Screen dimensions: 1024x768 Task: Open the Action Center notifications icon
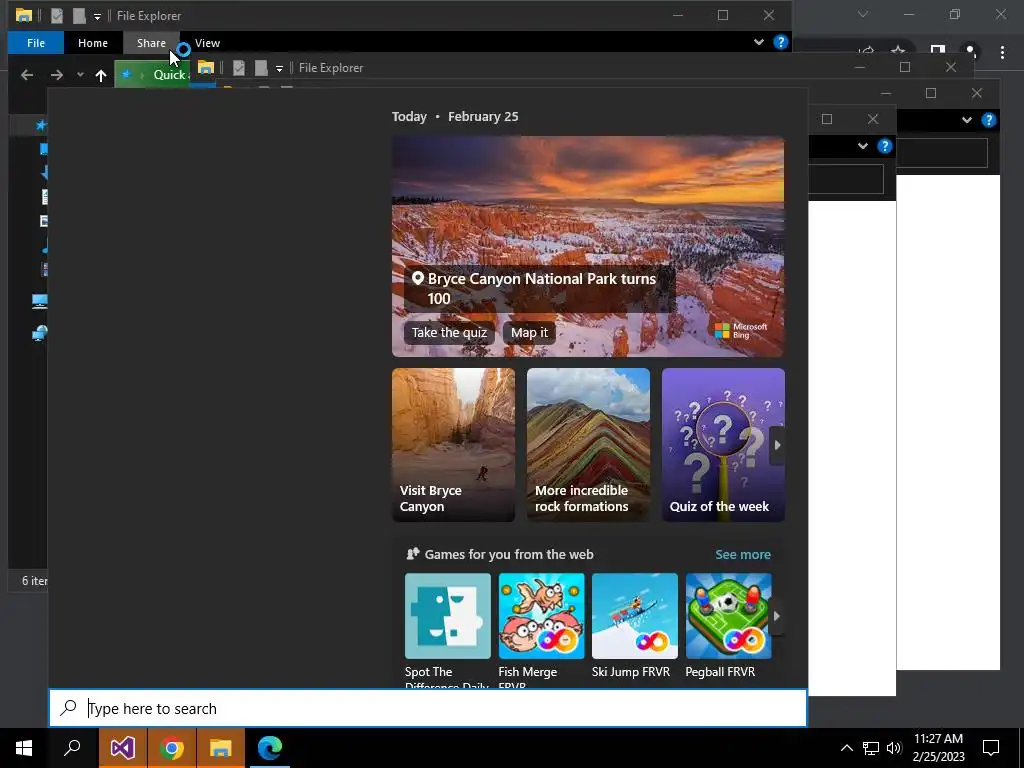pos(991,748)
